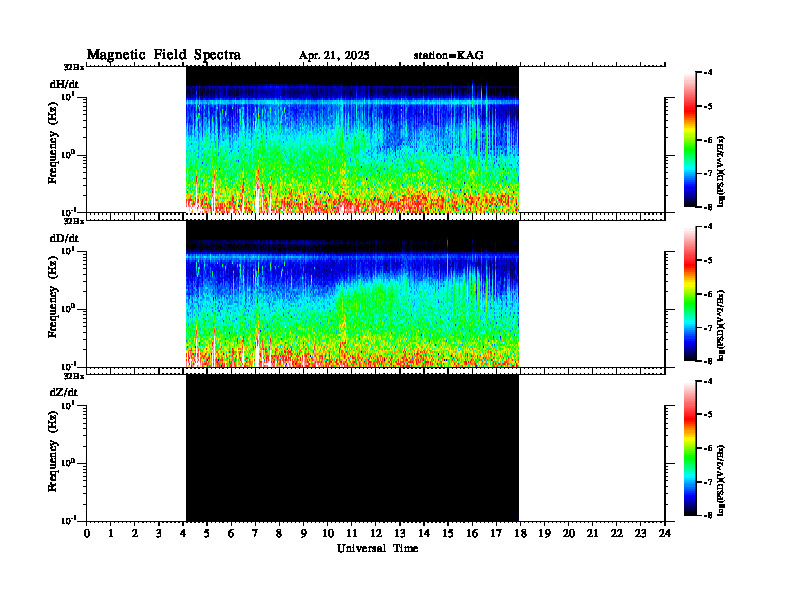Click the "-8" value on dH/dt color bar
Viewport: 792px width, 612px height.
click(708, 207)
